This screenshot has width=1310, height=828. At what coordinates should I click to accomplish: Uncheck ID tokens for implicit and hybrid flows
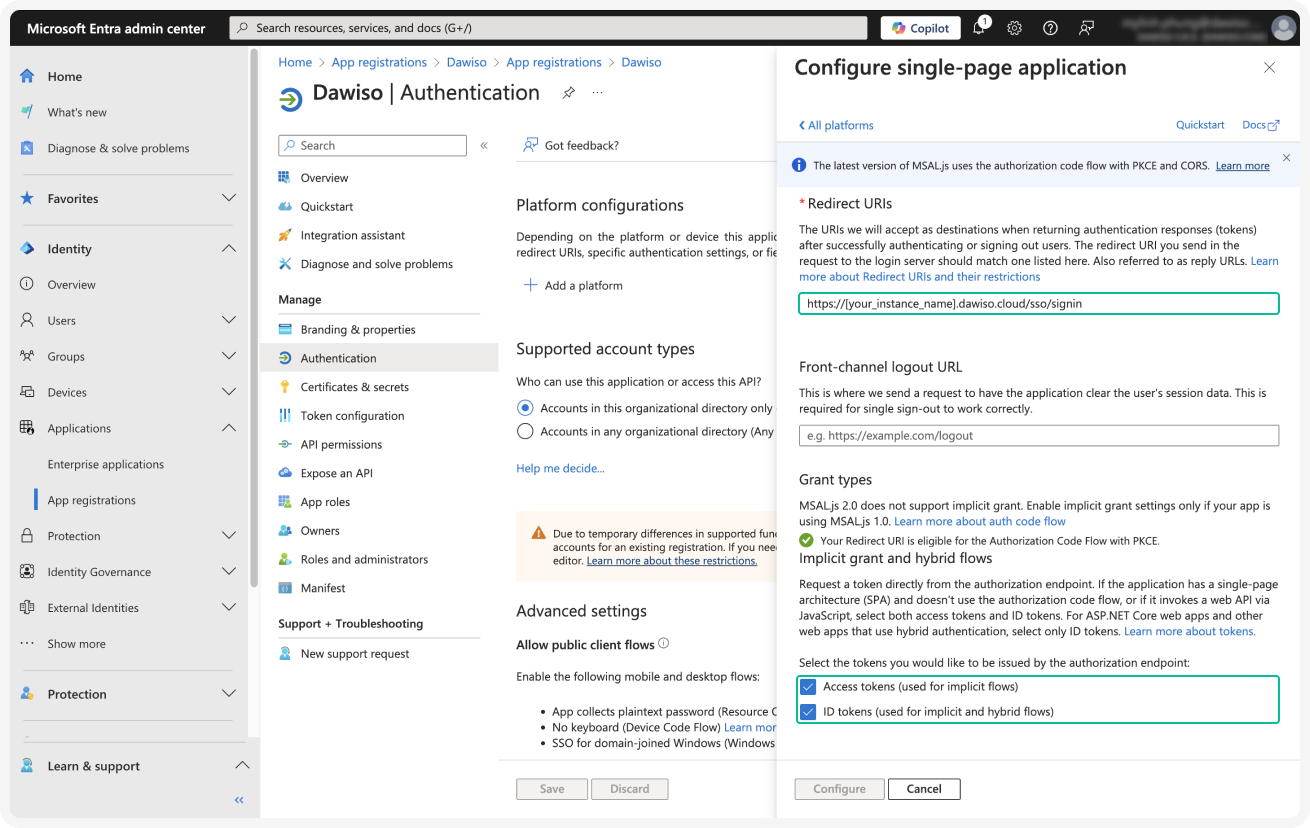[808, 712]
